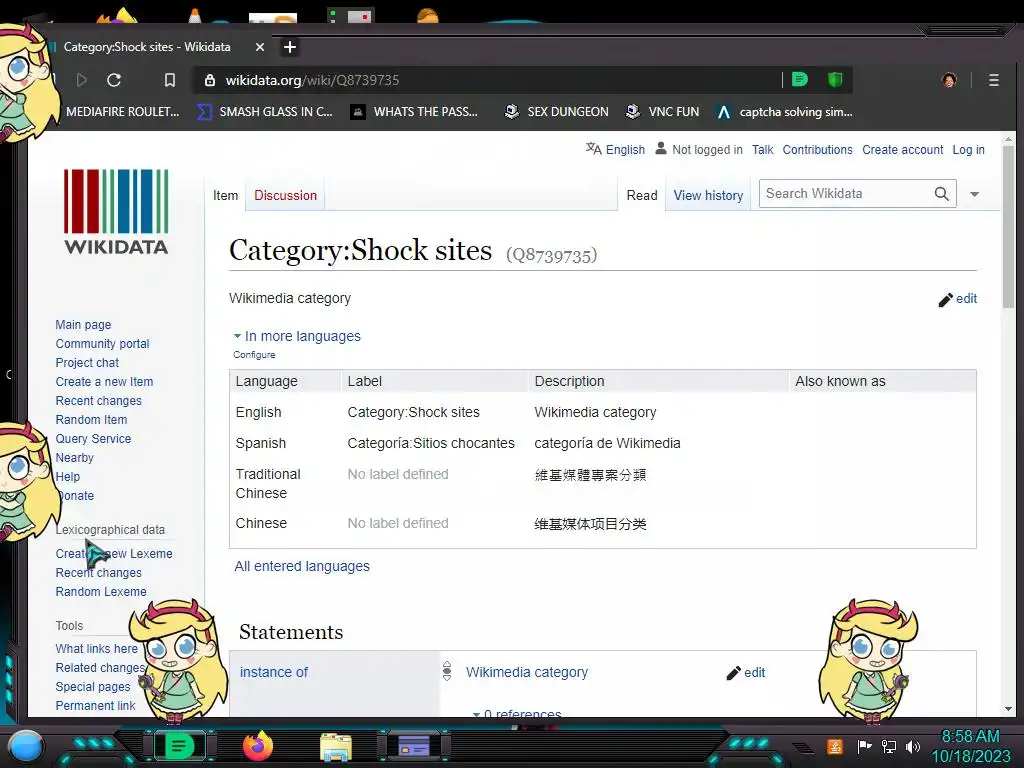Open captcha solving sim bookmark
The height and width of the screenshot is (768, 1024).
[784, 112]
